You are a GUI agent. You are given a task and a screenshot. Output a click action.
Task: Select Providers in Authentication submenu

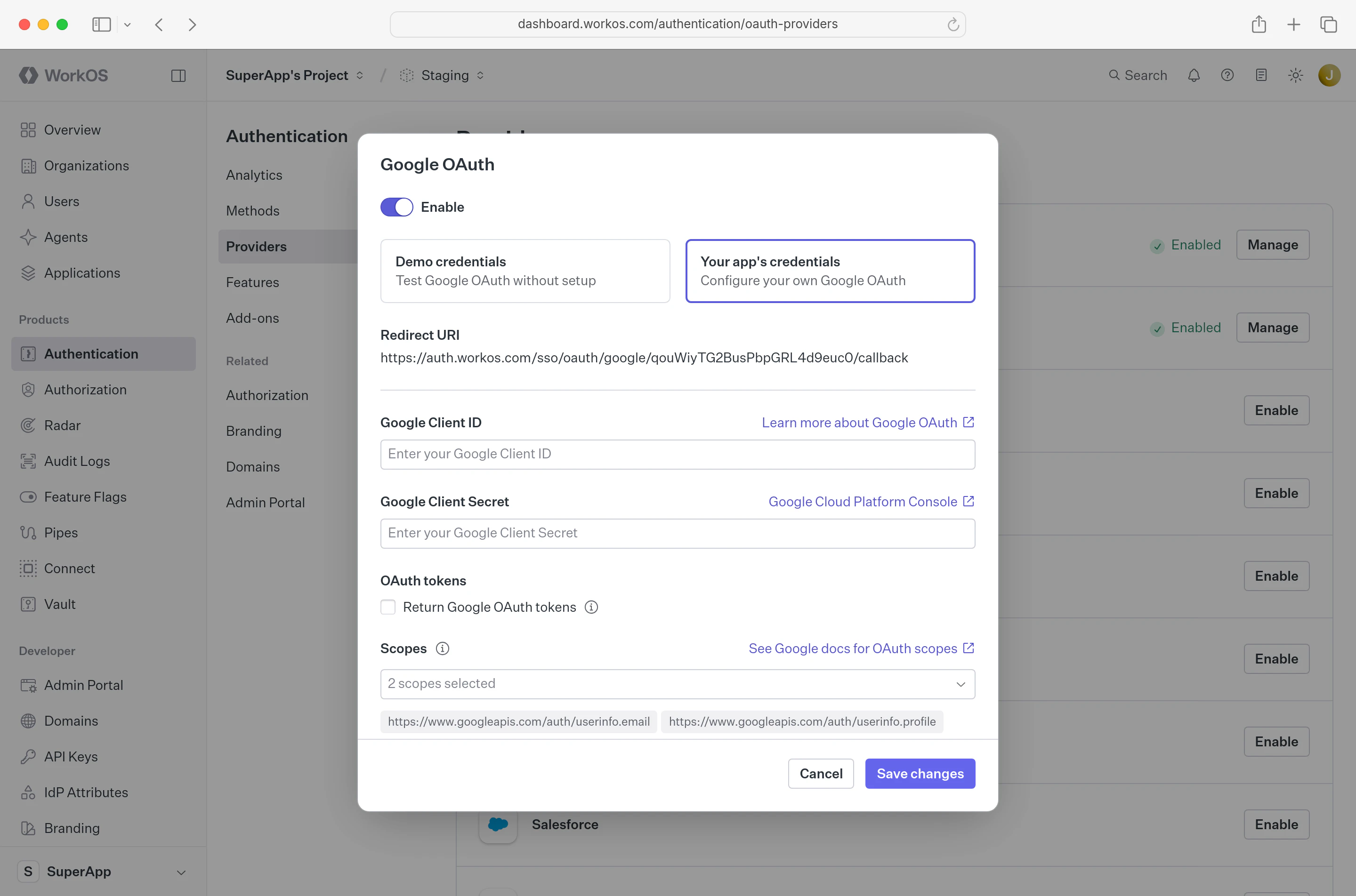(288, 246)
